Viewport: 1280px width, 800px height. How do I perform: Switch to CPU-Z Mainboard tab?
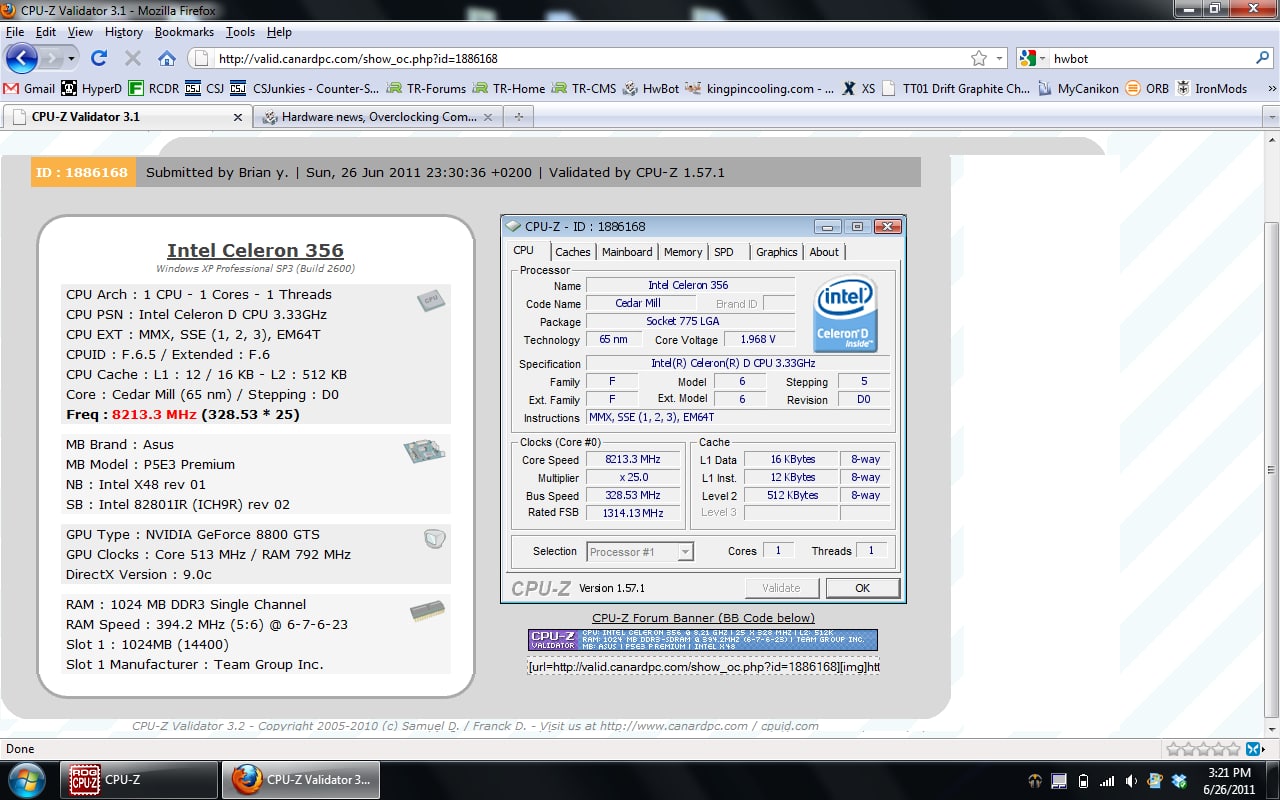tap(627, 252)
